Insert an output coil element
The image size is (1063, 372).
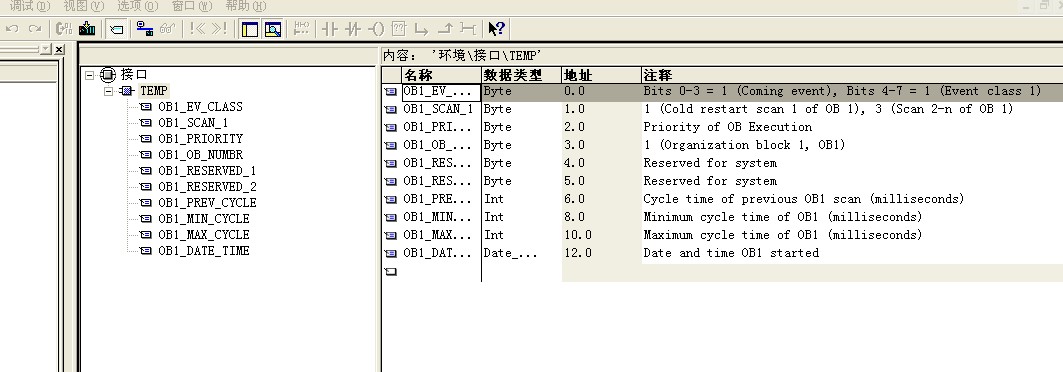coord(376,28)
